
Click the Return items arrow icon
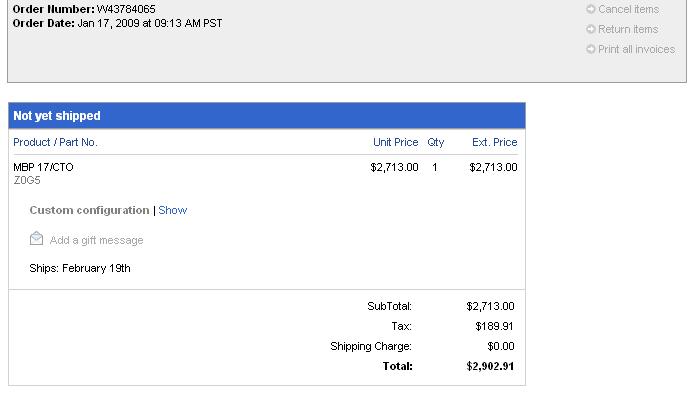click(x=590, y=29)
